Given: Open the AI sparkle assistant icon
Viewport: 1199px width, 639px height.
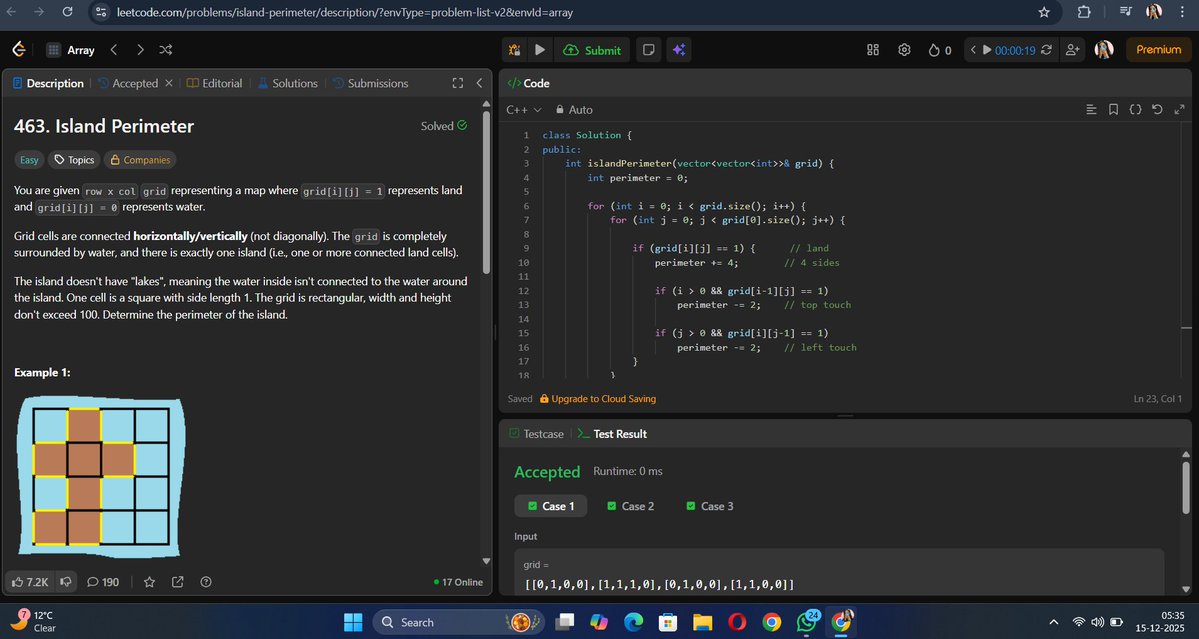Looking at the screenshot, I should pyautogui.click(x=678, y=50).
